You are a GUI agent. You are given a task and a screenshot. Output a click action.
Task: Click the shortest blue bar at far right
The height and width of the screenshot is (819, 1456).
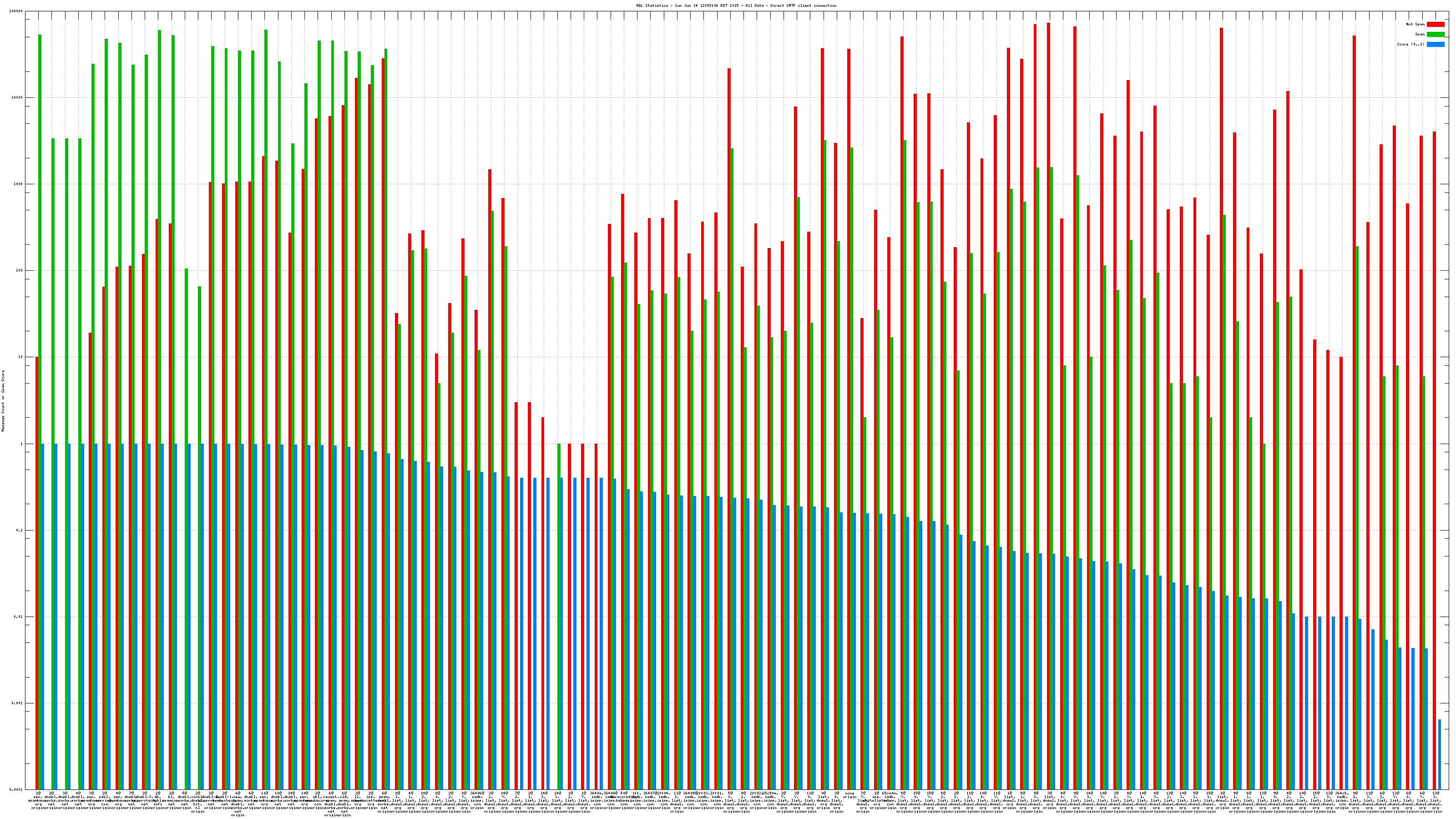point(1440,754)
